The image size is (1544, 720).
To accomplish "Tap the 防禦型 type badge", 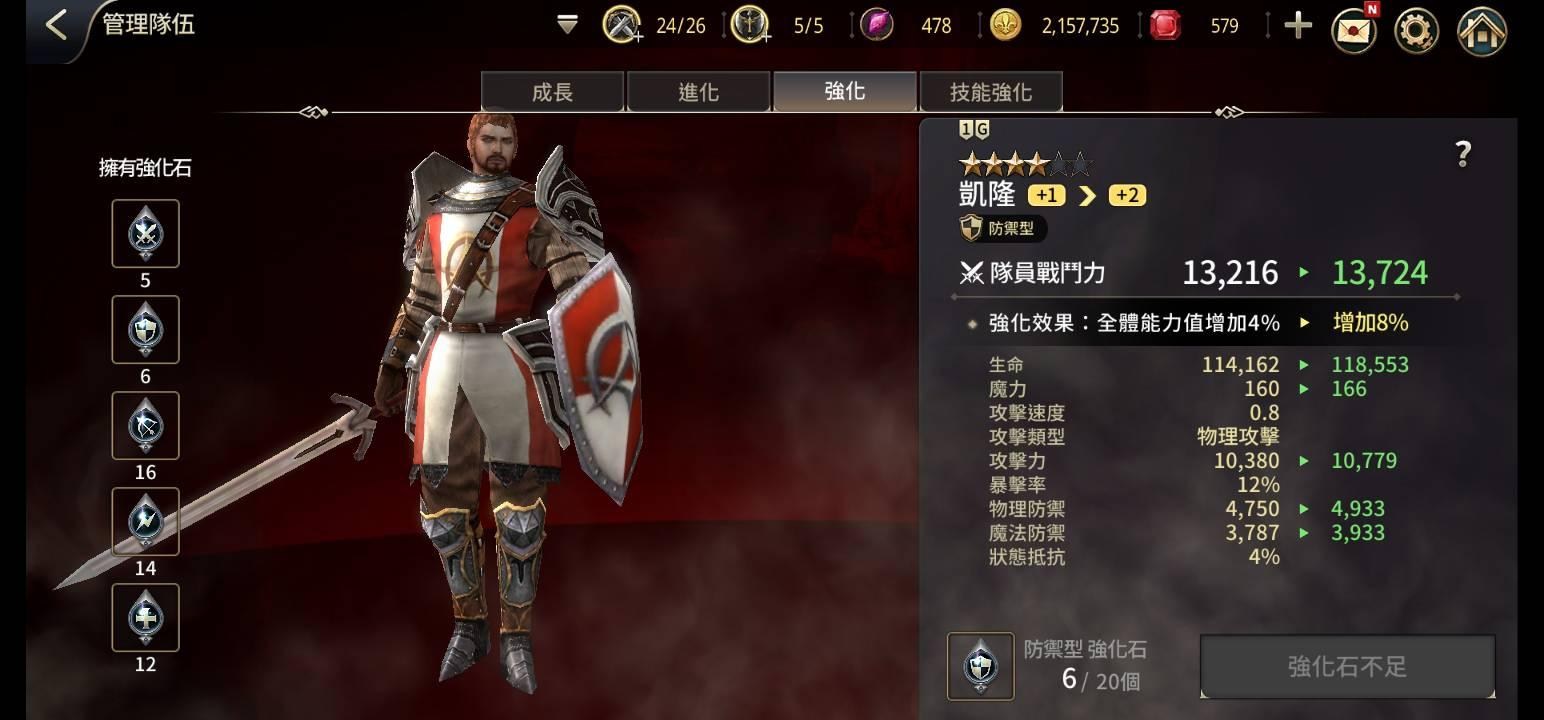I will tap(1003, 228).
